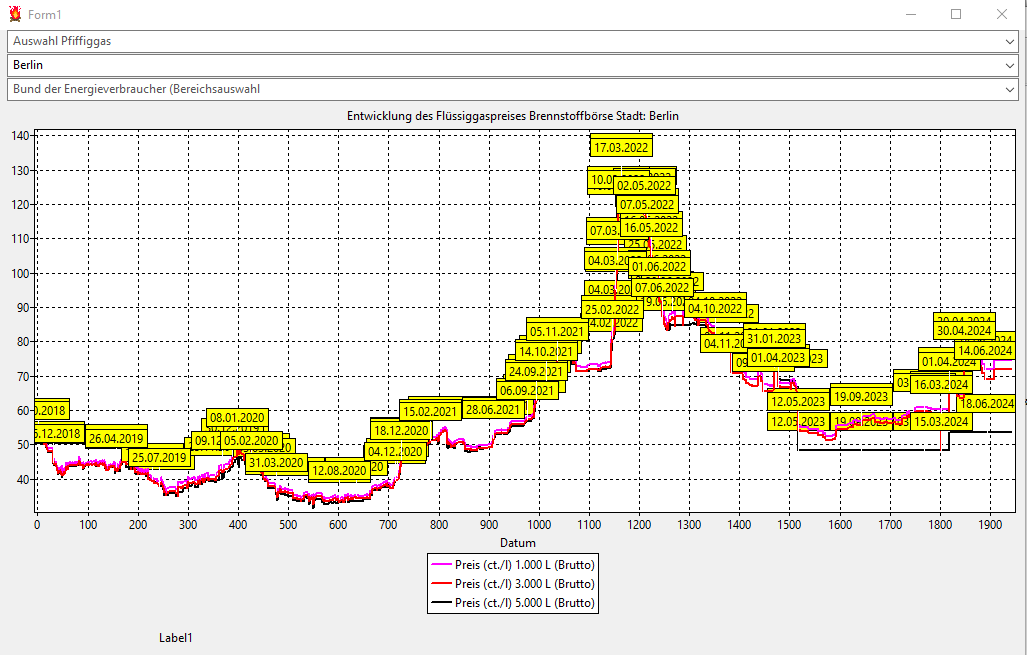The image size is (1027, 655).
Task: Click the 'Label1' text
Action: tap(176, 638)
